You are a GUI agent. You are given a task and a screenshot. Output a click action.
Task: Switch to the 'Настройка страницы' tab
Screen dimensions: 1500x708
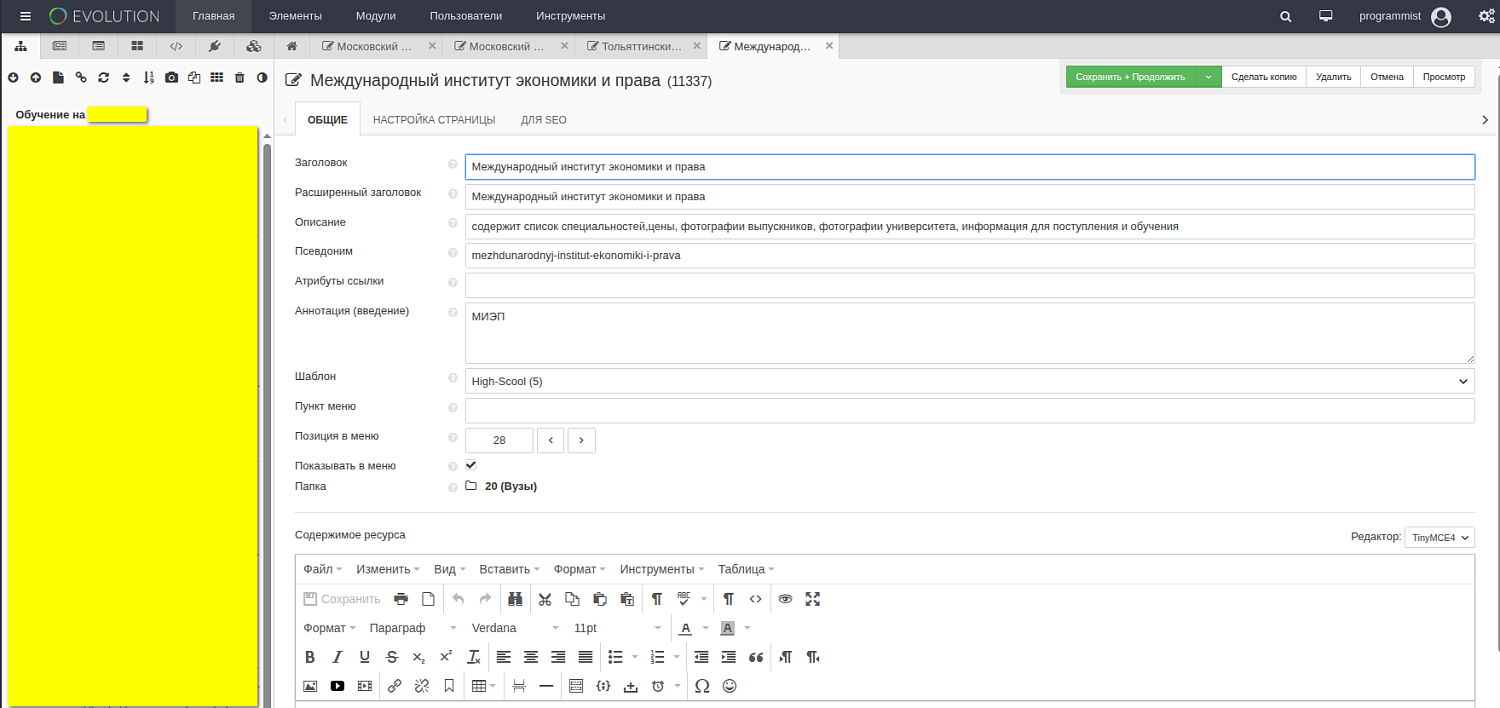[434, 120]
